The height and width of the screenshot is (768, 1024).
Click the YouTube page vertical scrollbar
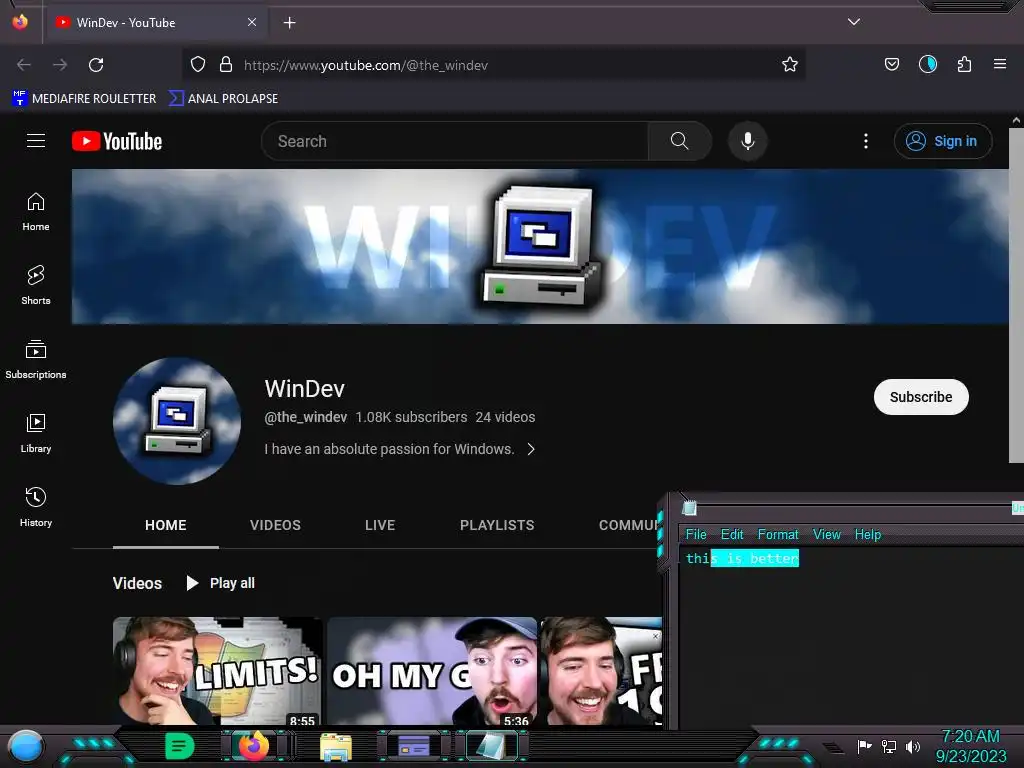[x=1016, y=295]
